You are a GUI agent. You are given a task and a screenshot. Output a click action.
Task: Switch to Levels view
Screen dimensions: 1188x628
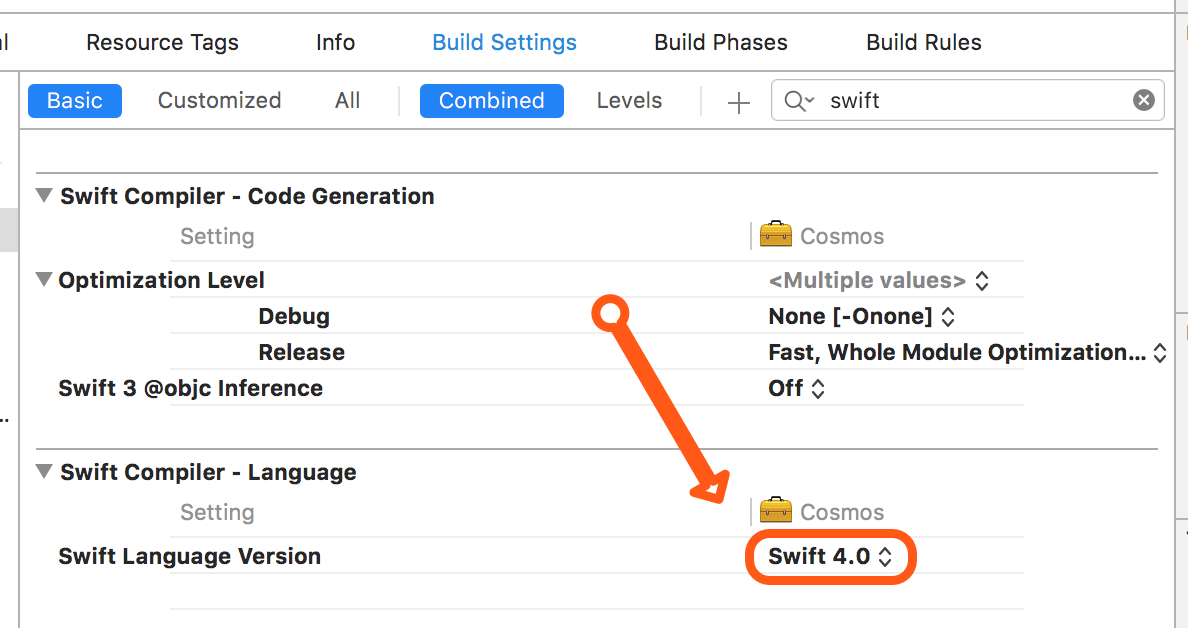pyautogui.click(x=629, y=100)
